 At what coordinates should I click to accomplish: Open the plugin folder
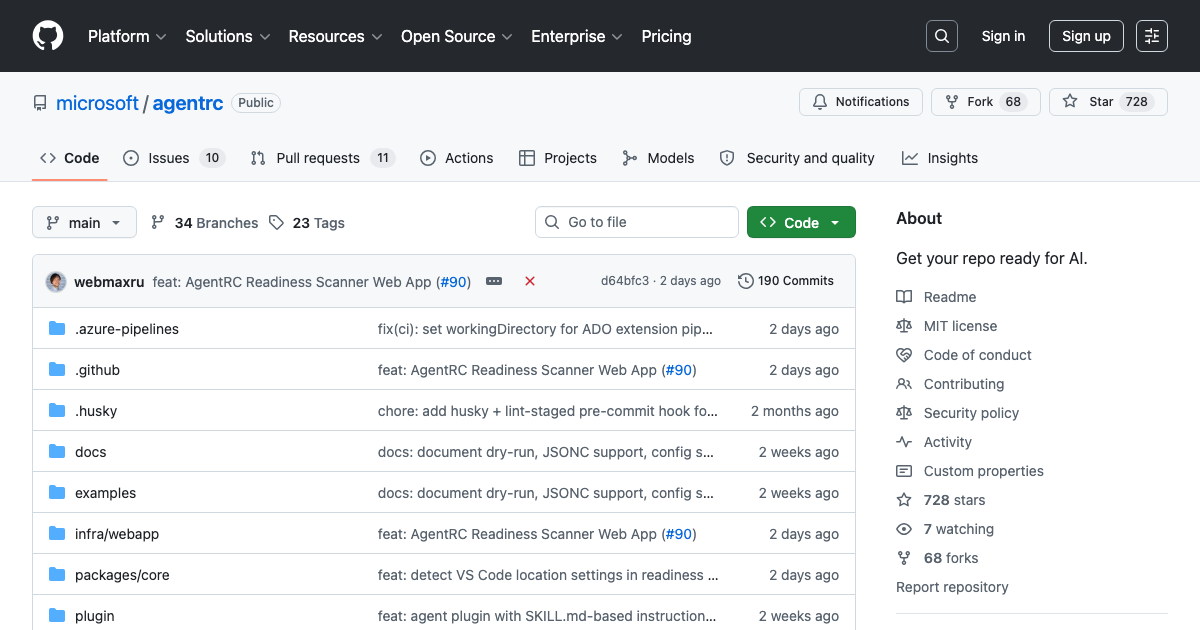tap(95, 616)
